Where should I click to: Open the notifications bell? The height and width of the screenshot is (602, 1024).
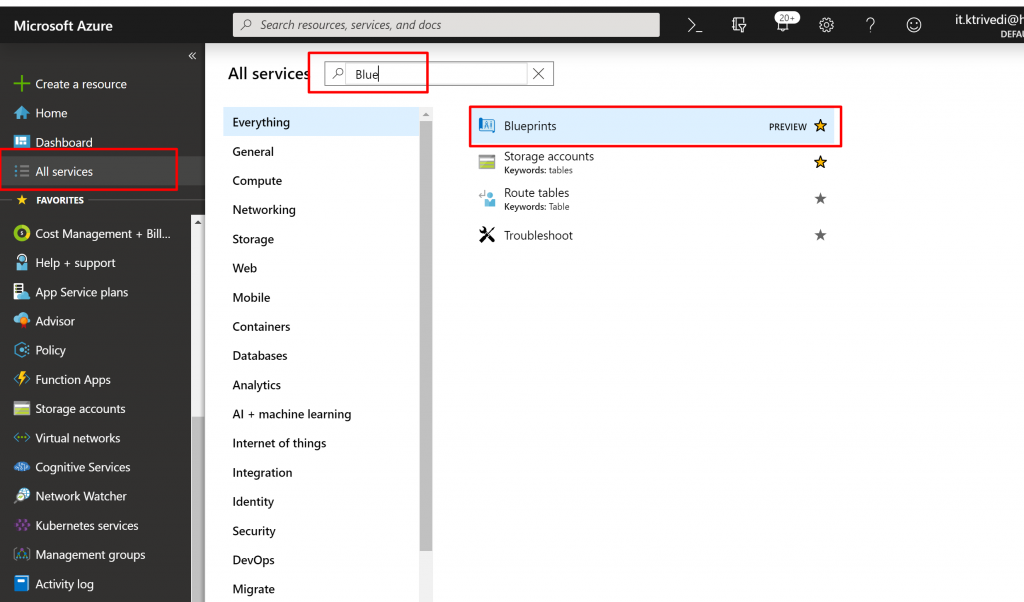783,25
